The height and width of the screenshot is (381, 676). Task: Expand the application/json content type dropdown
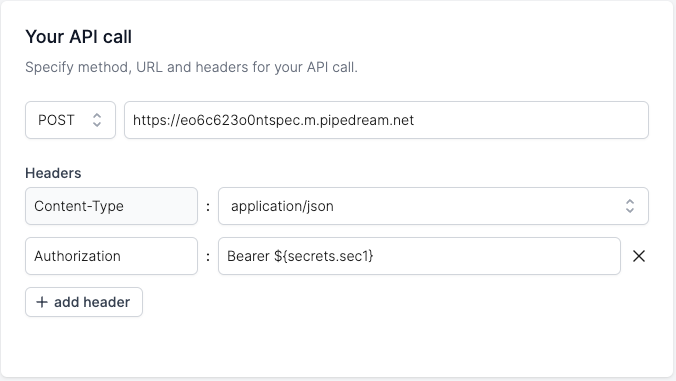pos(433,206)
